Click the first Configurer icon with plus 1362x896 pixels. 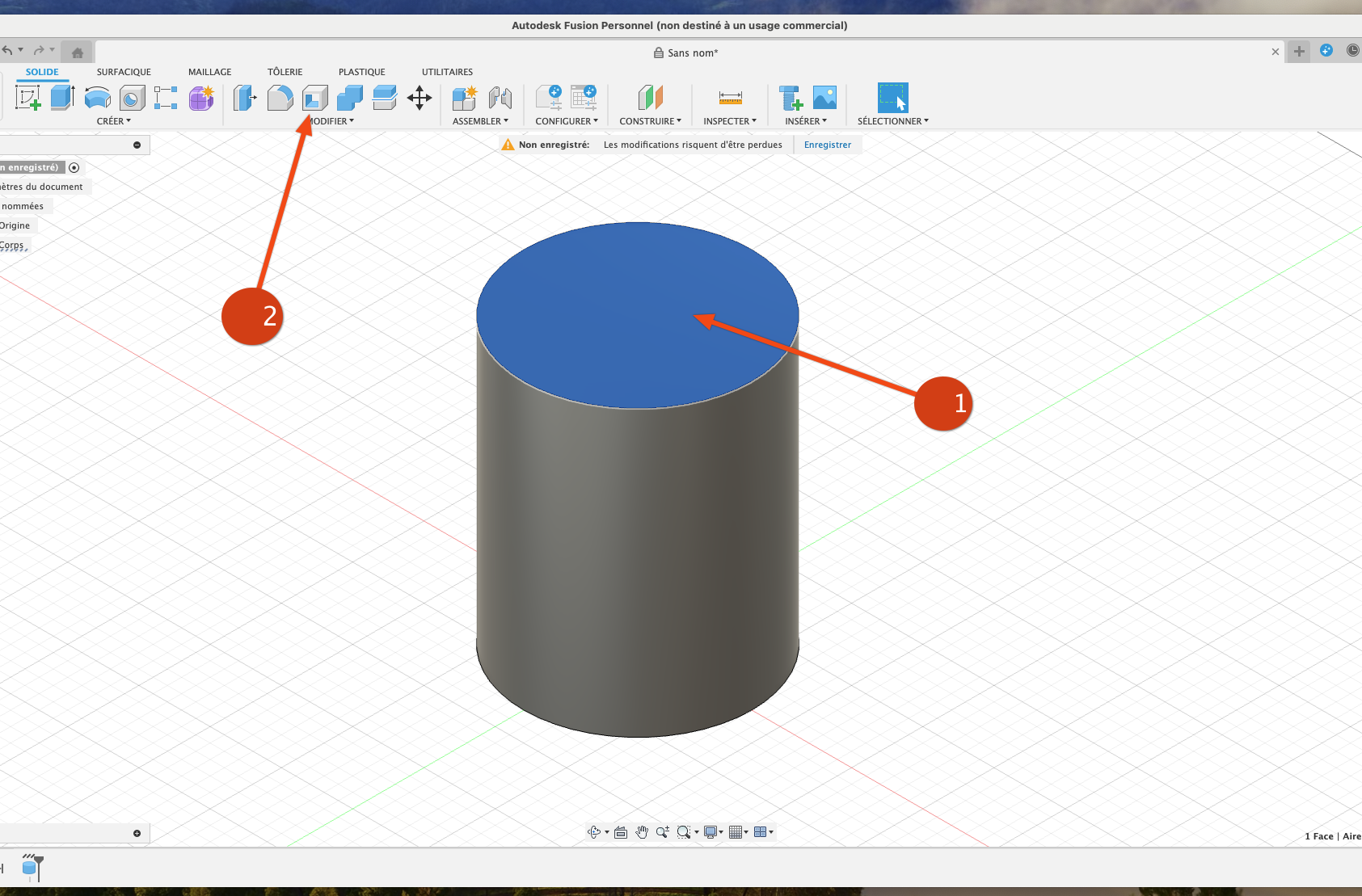(x=550, y=98)
